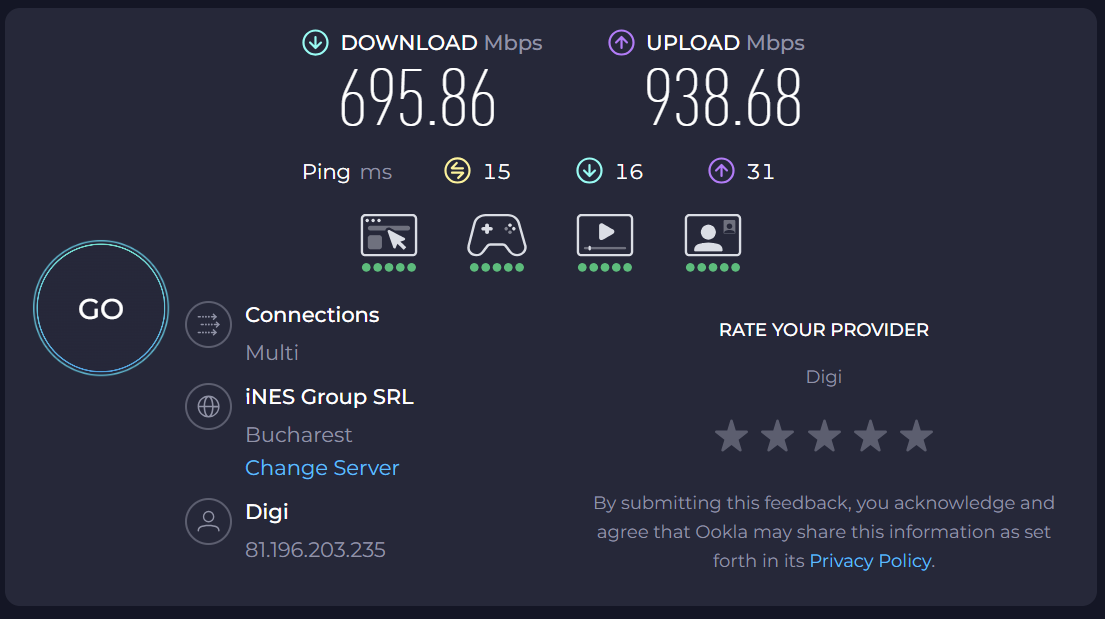1105x619 pixels.
Task: Click the Digi user profile icon
Action: click(x=208, y=521)
